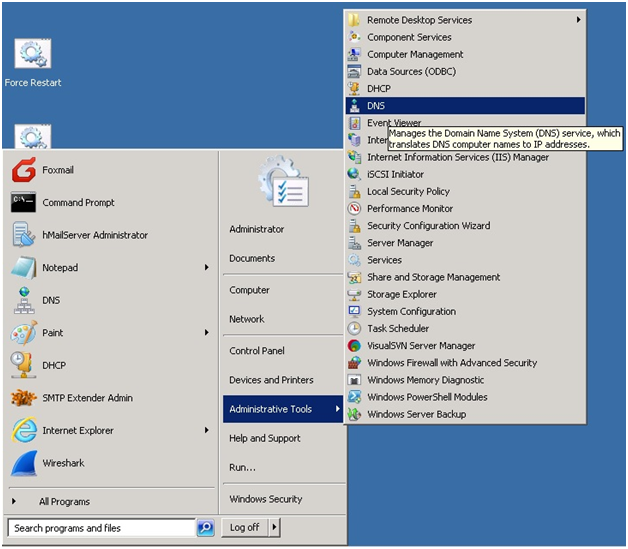Click the Search programs and files box
Image resolution: width=628 pixels, height=549 pixels.
click(102, 528)
